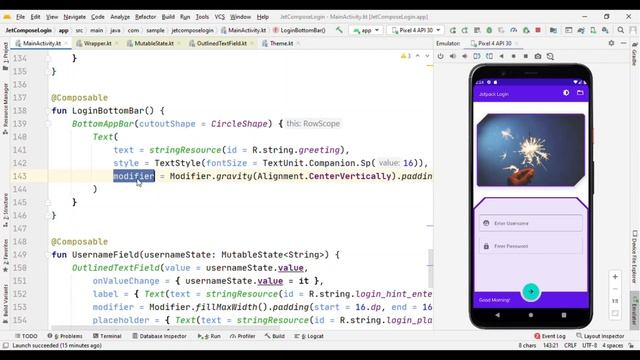Open the Terminal tool window
This screenshot has width=640, height=360.
click(107, 336)
